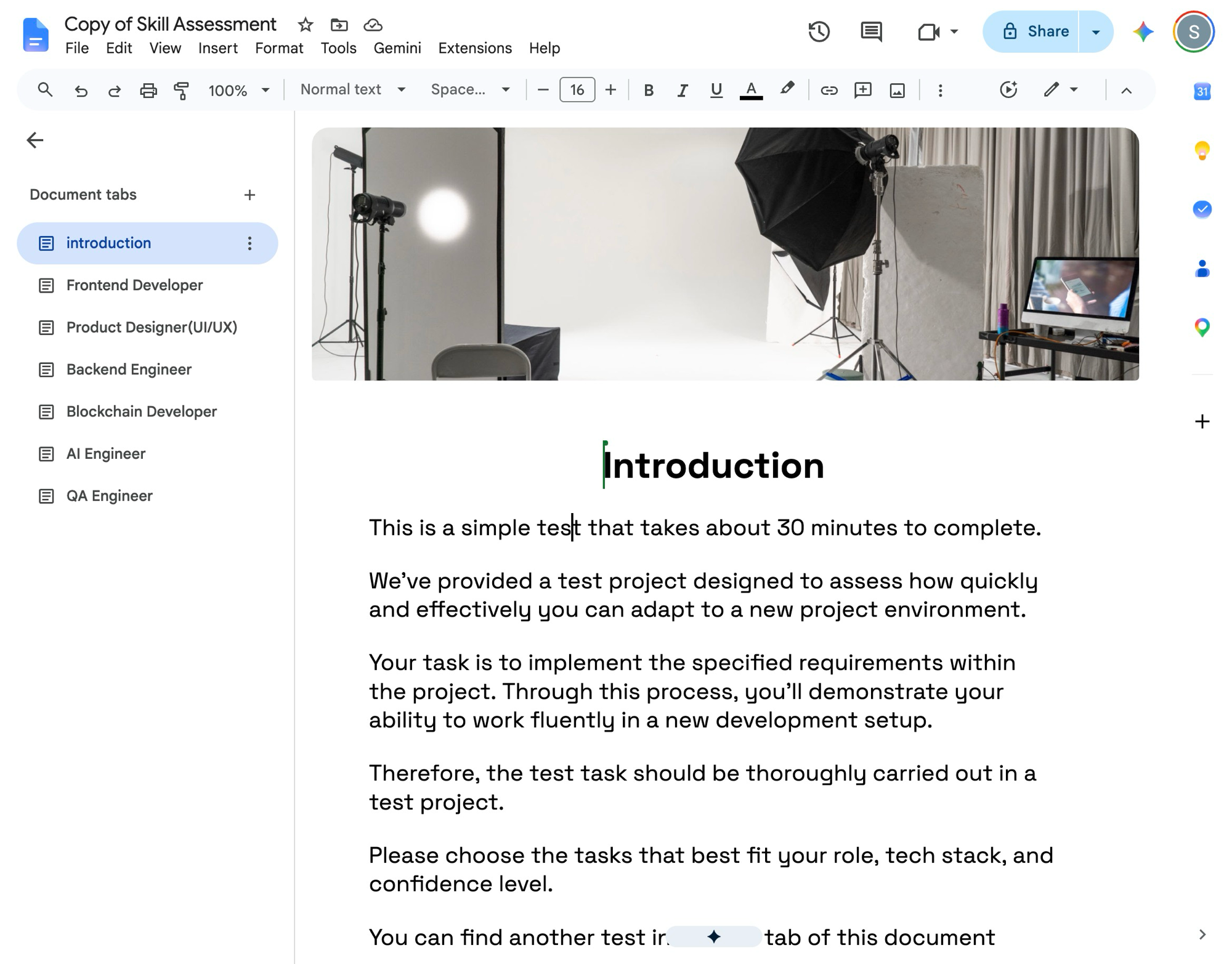This screenshot has height=964, width=1232.
Task: Click the studio header image
Action: tap(725, 254)
